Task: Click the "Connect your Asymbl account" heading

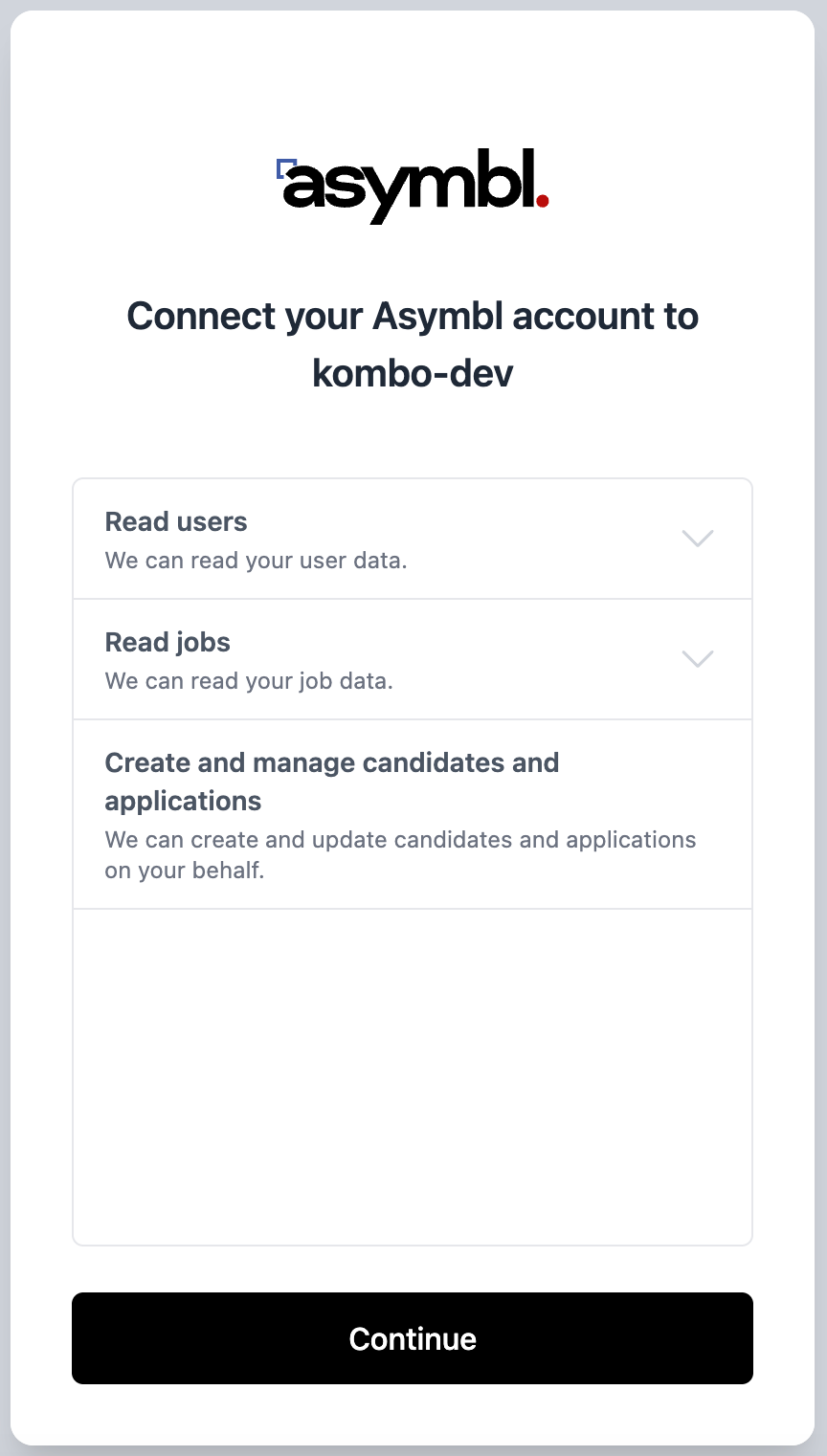Action: (413, 316)
